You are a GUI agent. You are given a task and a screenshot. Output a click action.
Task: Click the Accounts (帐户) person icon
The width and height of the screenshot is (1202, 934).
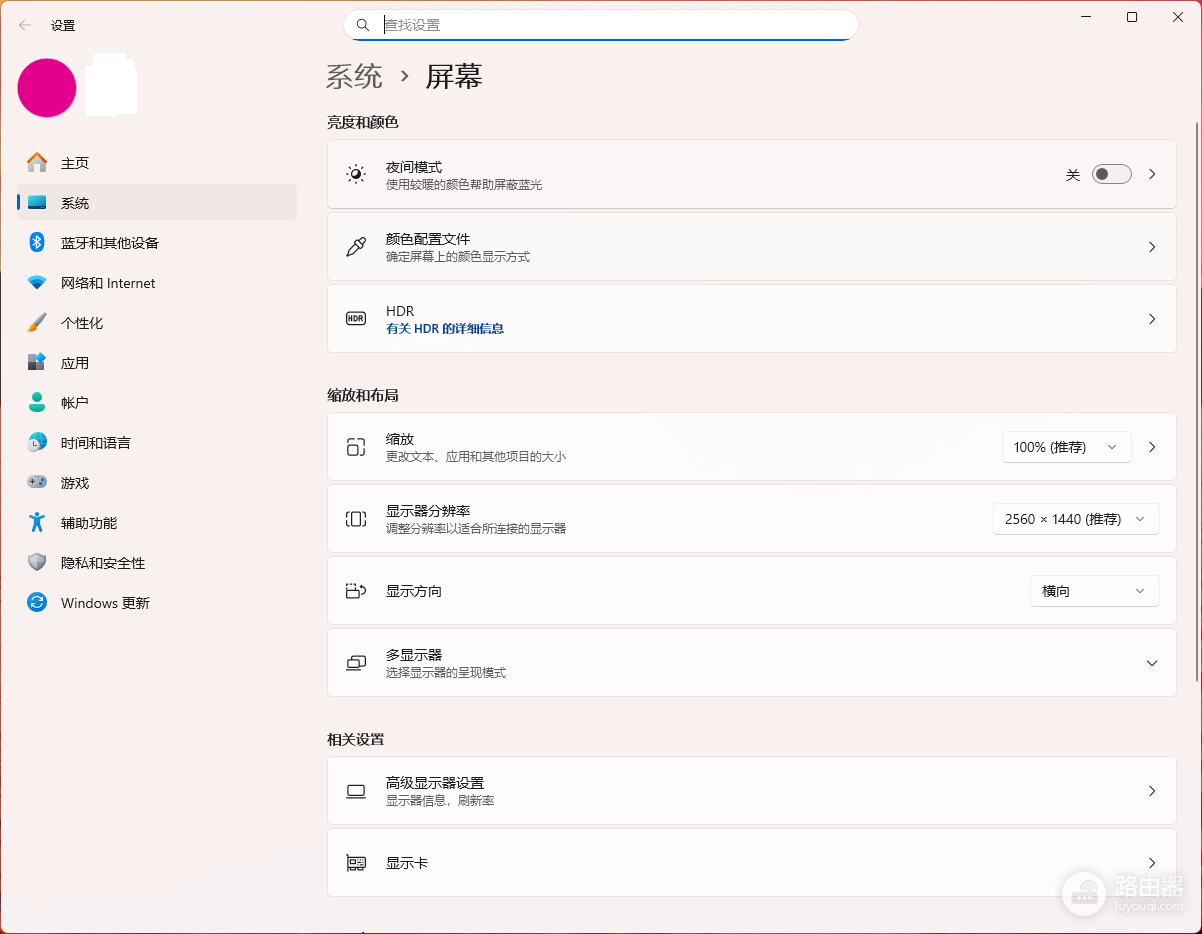[x=37, y=402]
